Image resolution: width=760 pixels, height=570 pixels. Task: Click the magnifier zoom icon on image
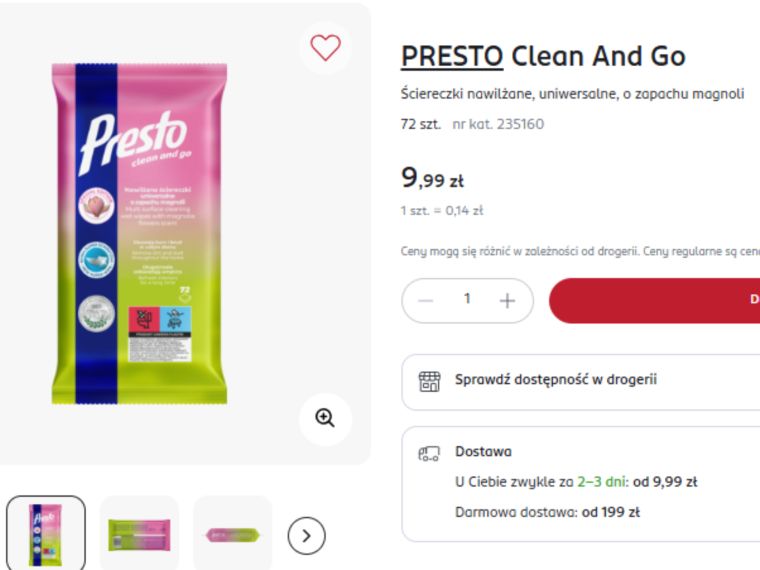coord(325,419)
